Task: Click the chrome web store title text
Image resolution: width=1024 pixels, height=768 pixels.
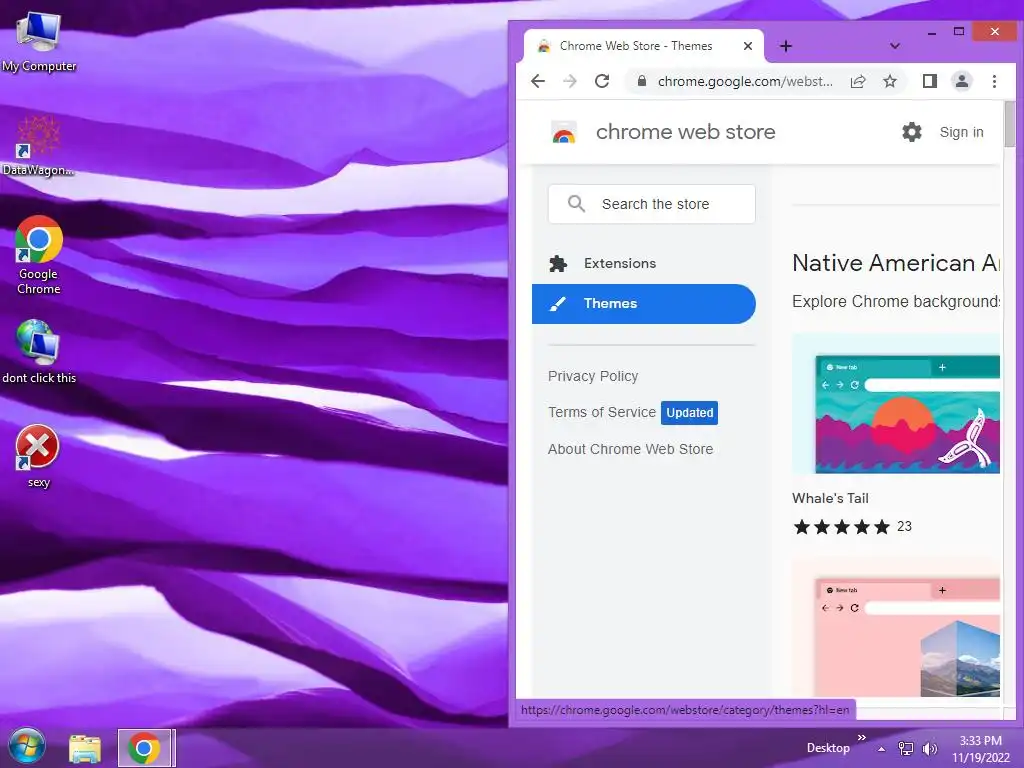Action: [686, 132]
